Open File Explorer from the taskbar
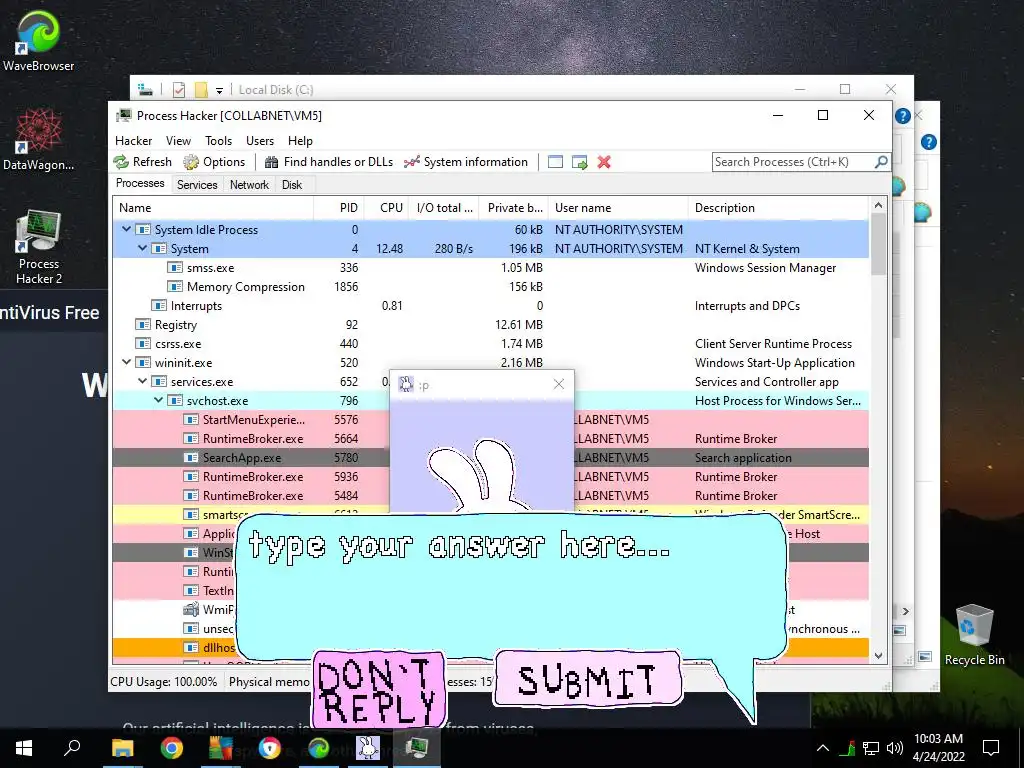Screen dimensions: 1024x768 (x=122, y=748)
